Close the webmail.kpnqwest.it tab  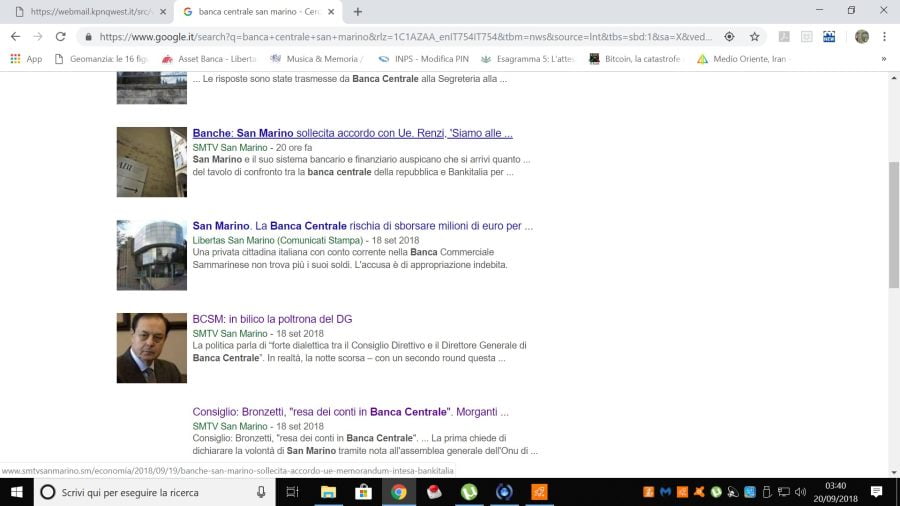coord(163,11)
